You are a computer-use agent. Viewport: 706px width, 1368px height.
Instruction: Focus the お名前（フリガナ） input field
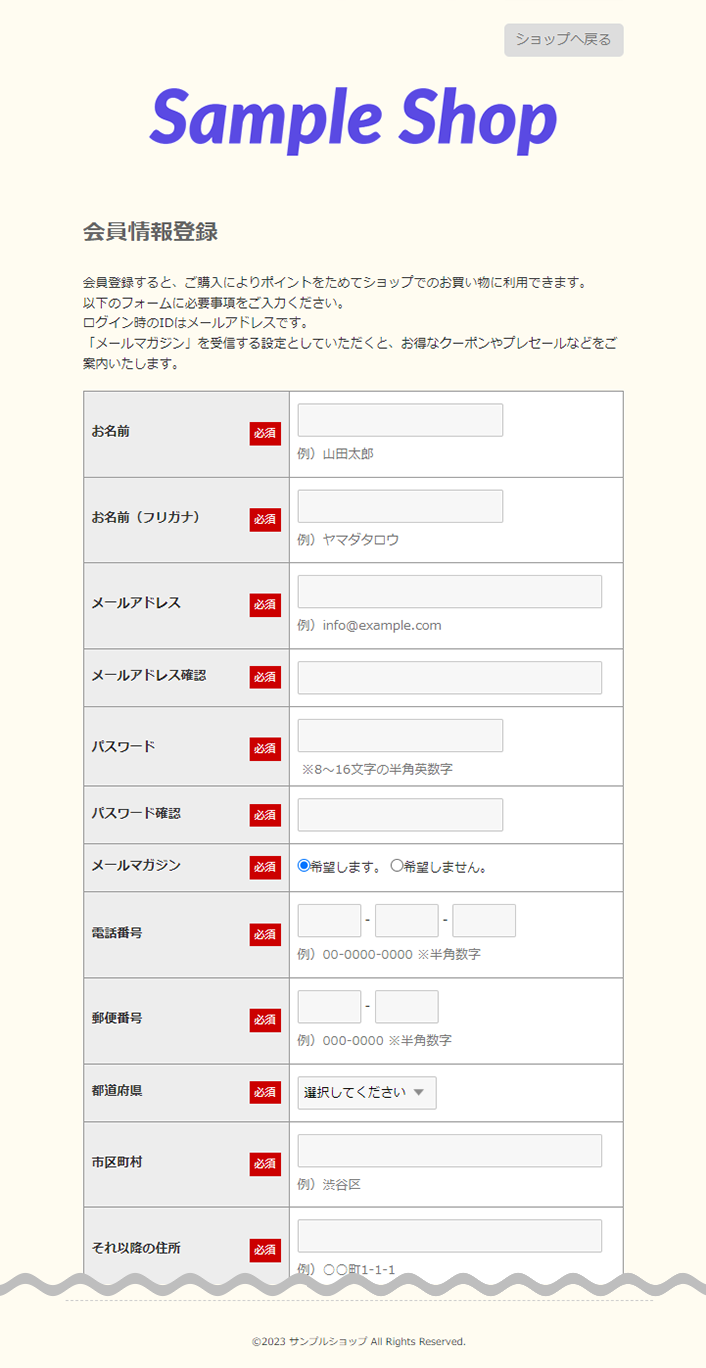click(x=400, y=506)
